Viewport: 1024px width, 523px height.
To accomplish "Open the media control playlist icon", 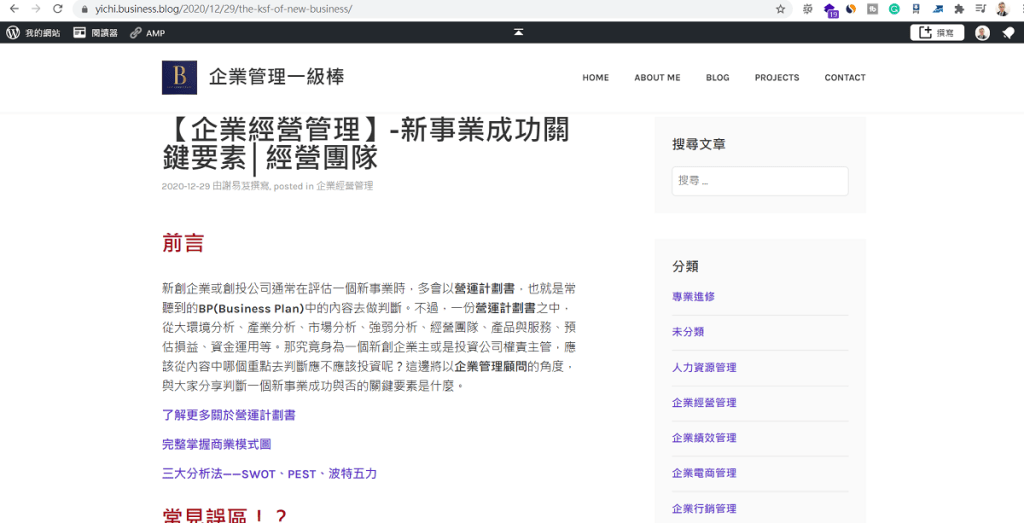I will click(x=981, y=9).
